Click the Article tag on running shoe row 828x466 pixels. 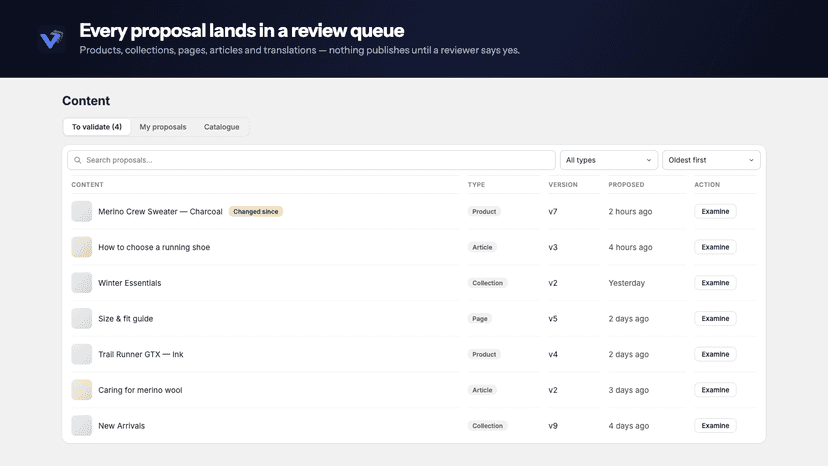point(482,247)
